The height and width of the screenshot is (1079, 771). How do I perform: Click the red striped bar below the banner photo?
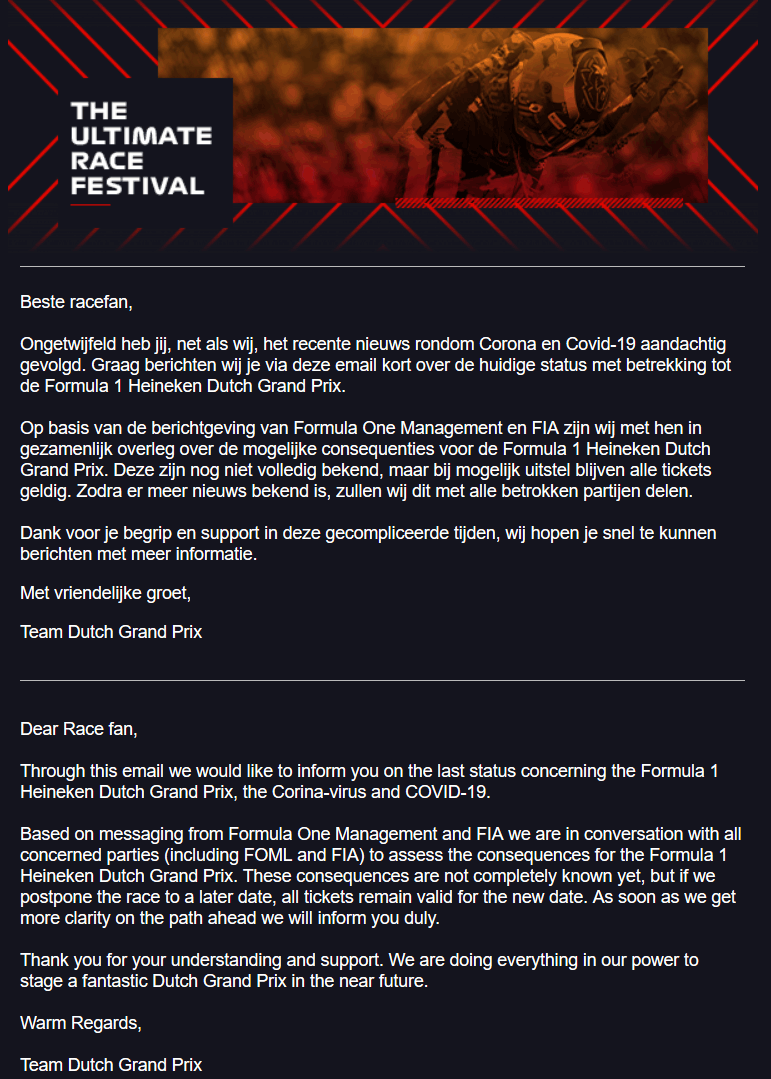[x=540, y=203]
